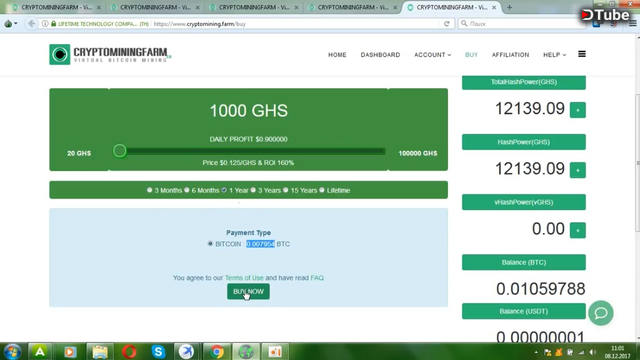This screenshot has width=640, height=360.
Task: Expand the HELP dropdown menu
Action: (x=554, y=55)
